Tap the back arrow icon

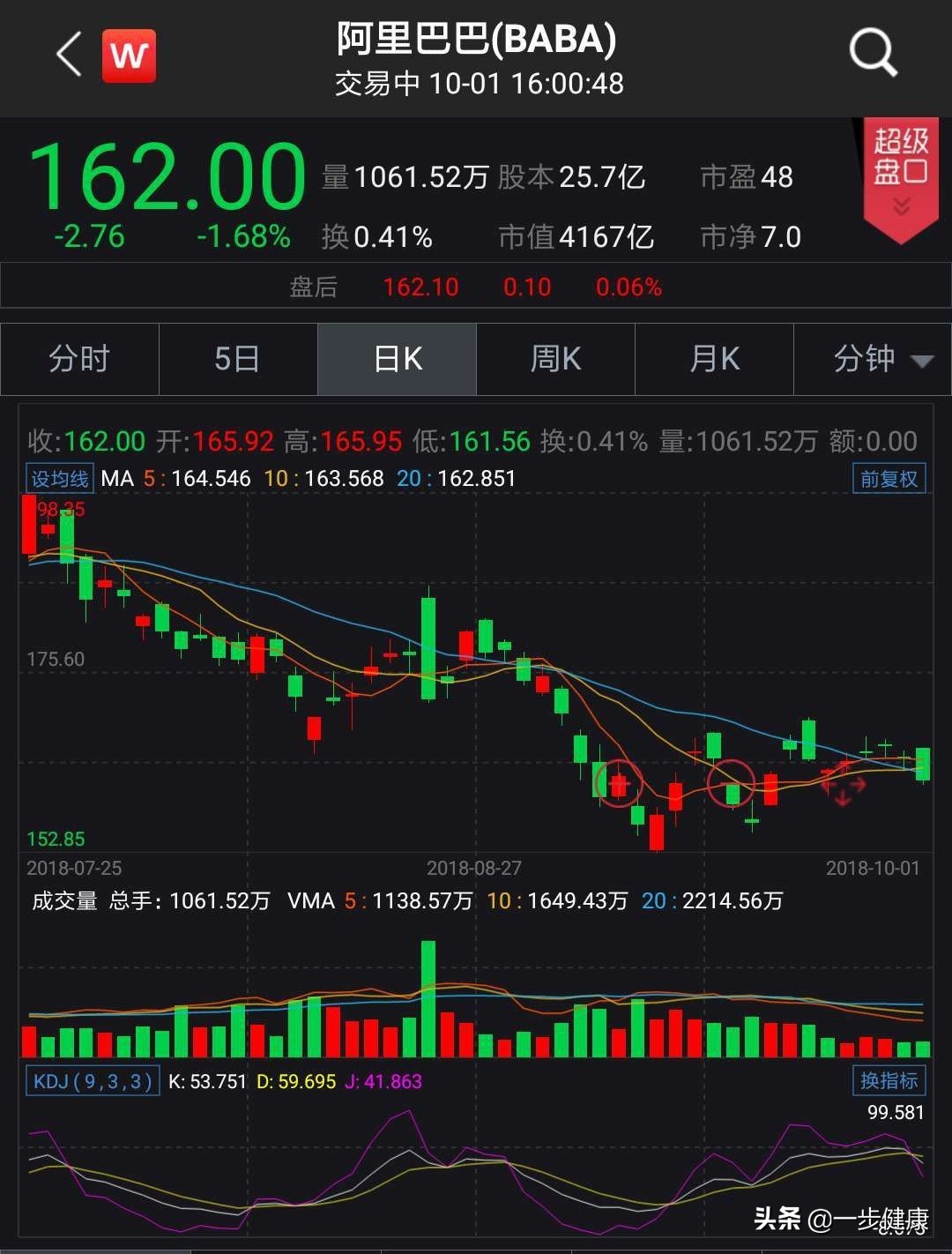(x=69, y=55)
